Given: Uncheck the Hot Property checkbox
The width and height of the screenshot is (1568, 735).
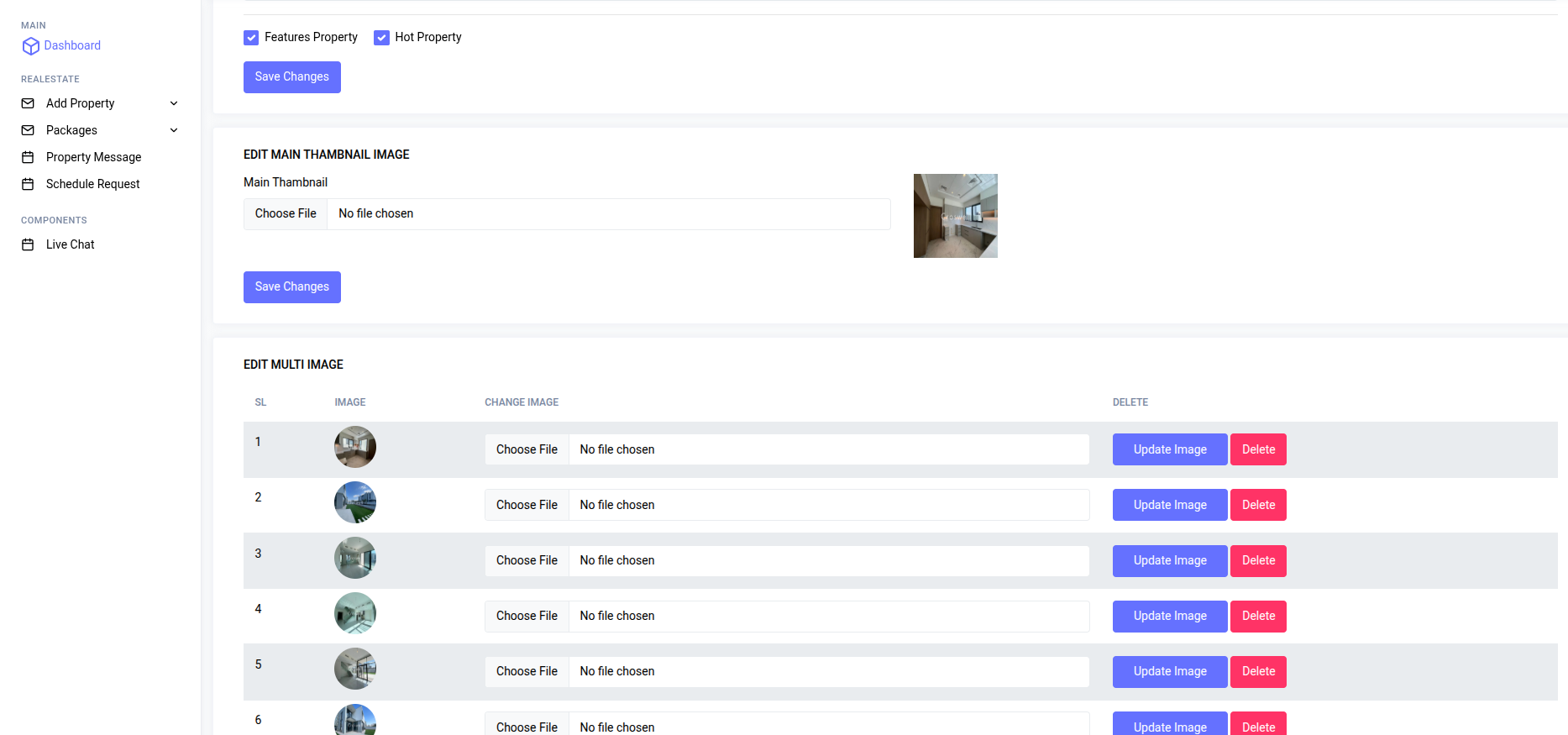Looking at the screenshot, I should [x=381, y=38].
